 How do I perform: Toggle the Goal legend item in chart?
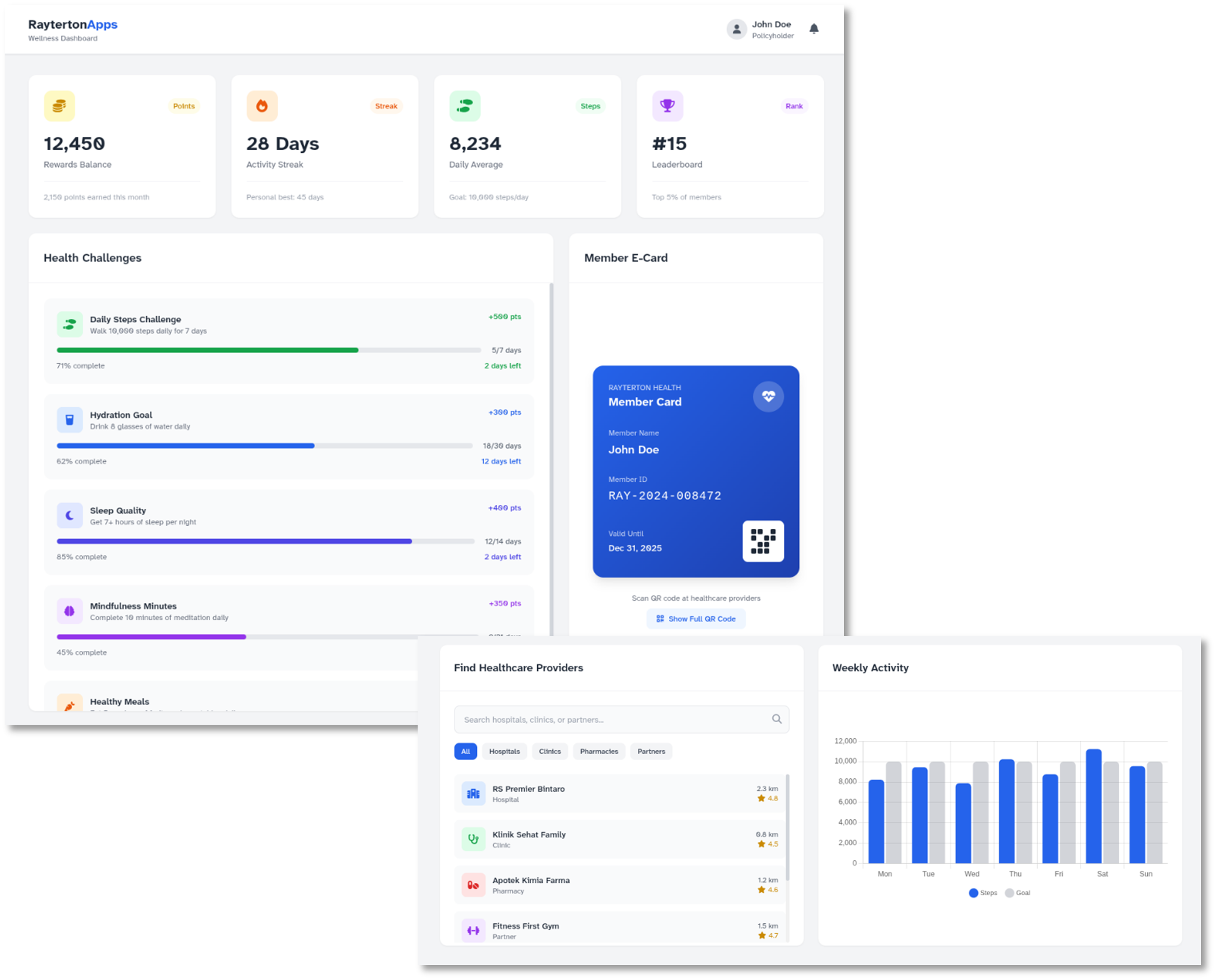(1018, 893)
